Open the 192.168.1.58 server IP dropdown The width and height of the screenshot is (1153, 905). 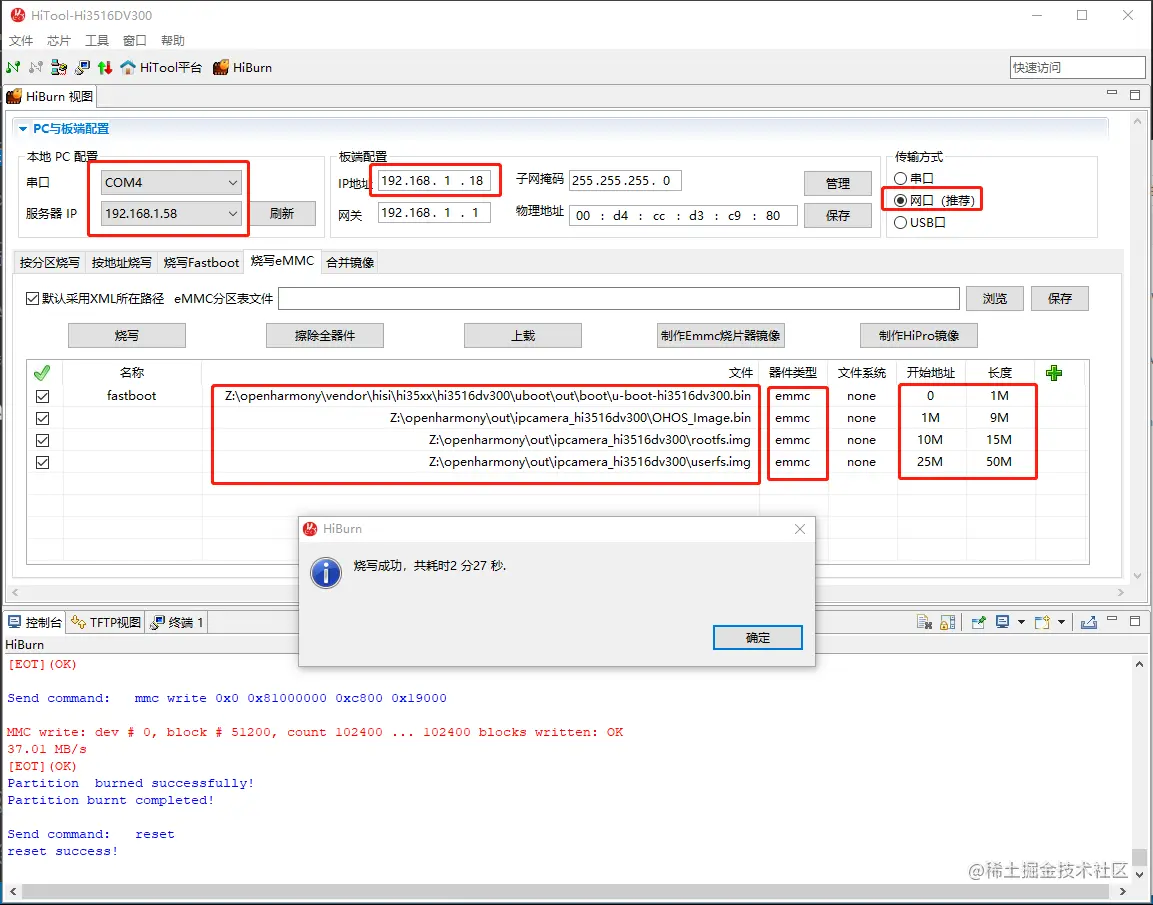[171, 214]
